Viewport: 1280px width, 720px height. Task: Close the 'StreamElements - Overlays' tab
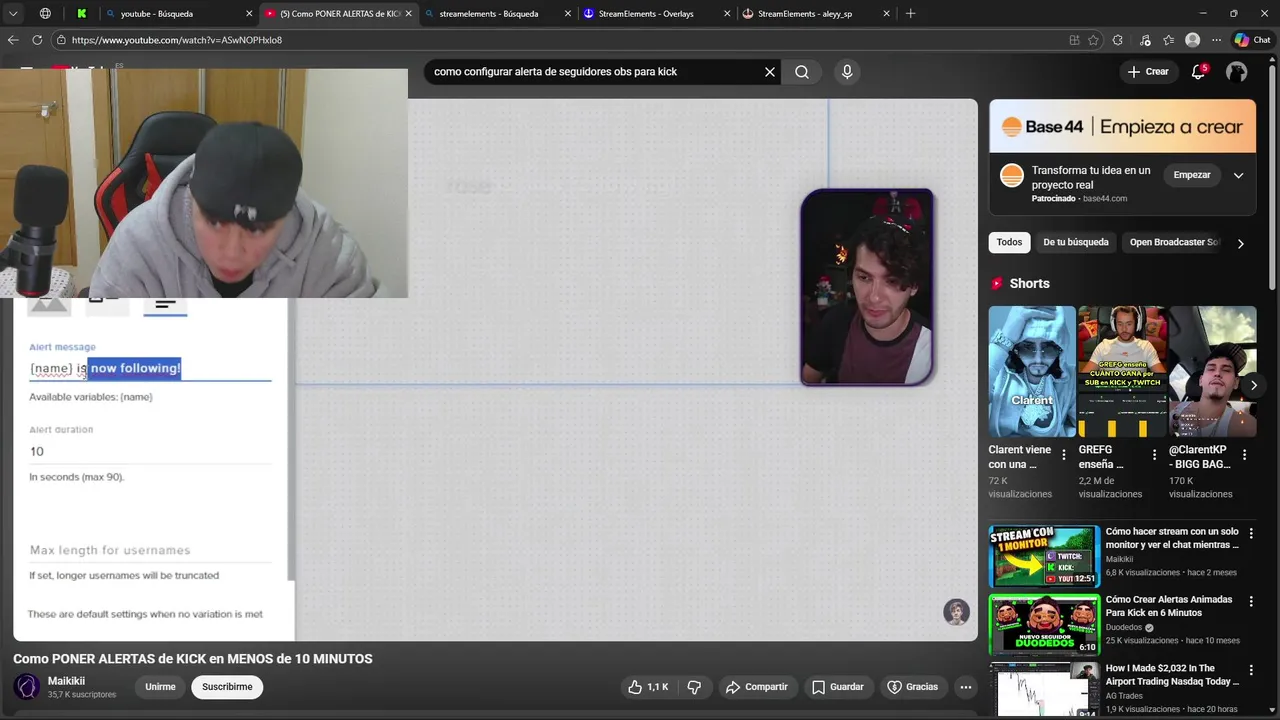click(x=727, y=14)
